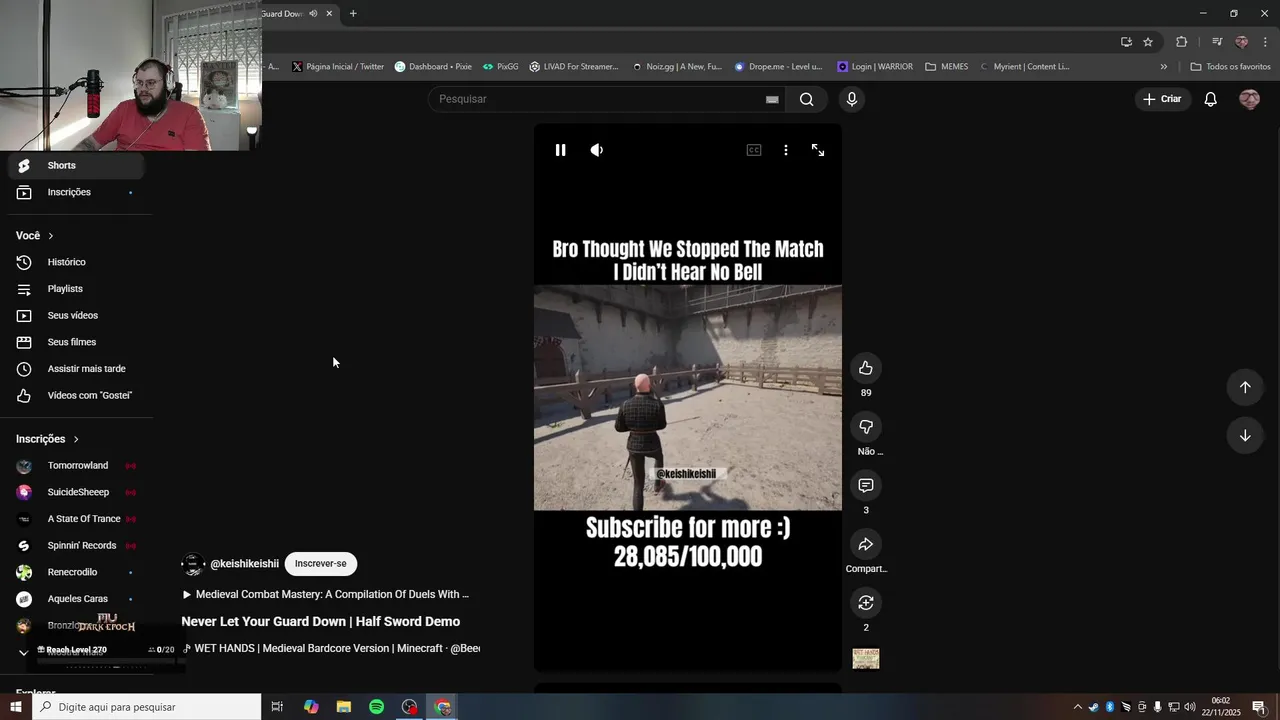Pause the playing Short

[560, 150]
